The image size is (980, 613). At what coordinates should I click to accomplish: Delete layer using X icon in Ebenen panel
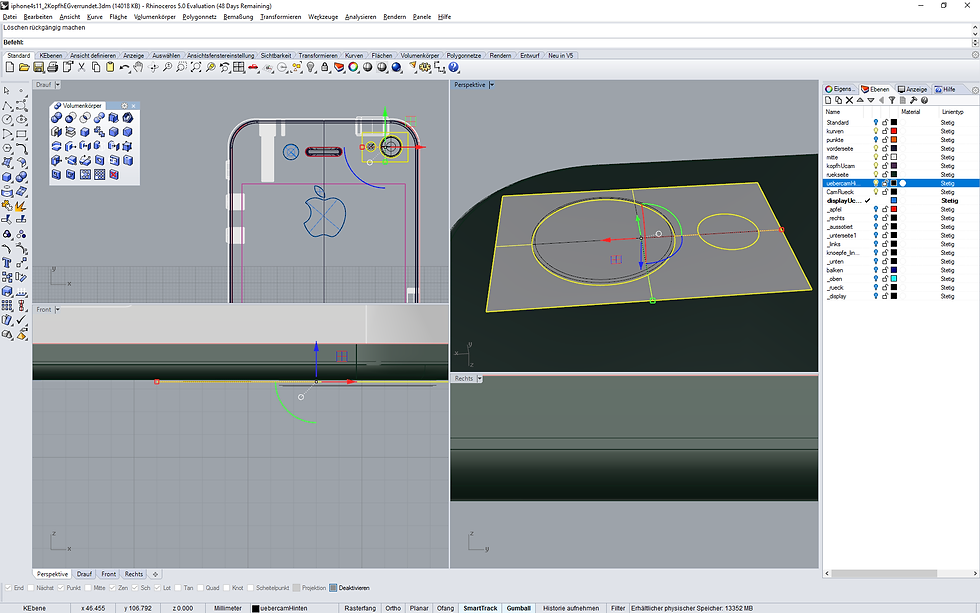(849, 100)
